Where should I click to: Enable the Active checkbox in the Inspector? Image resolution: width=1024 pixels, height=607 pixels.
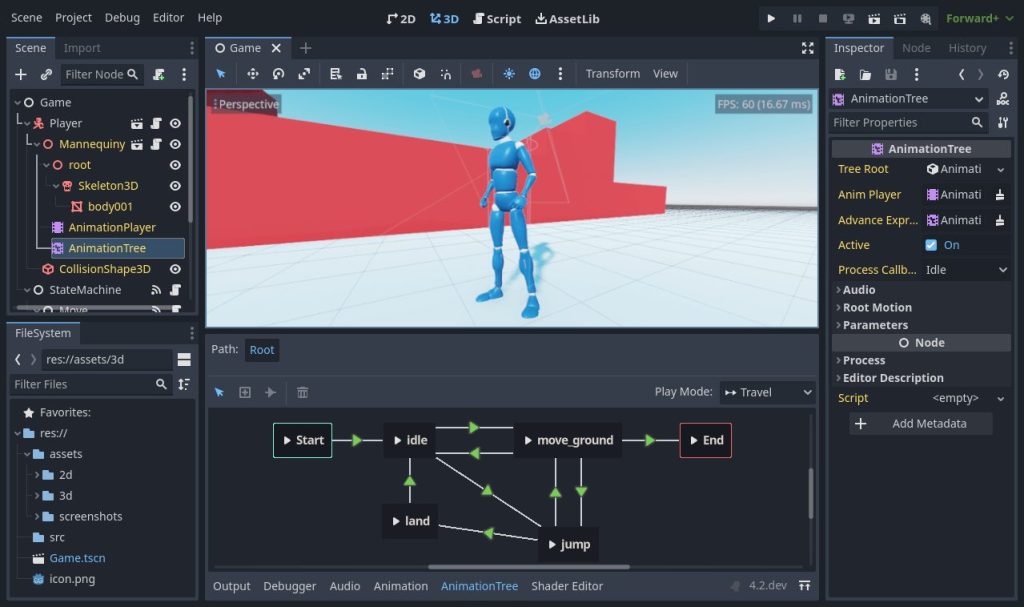(934, 244)
